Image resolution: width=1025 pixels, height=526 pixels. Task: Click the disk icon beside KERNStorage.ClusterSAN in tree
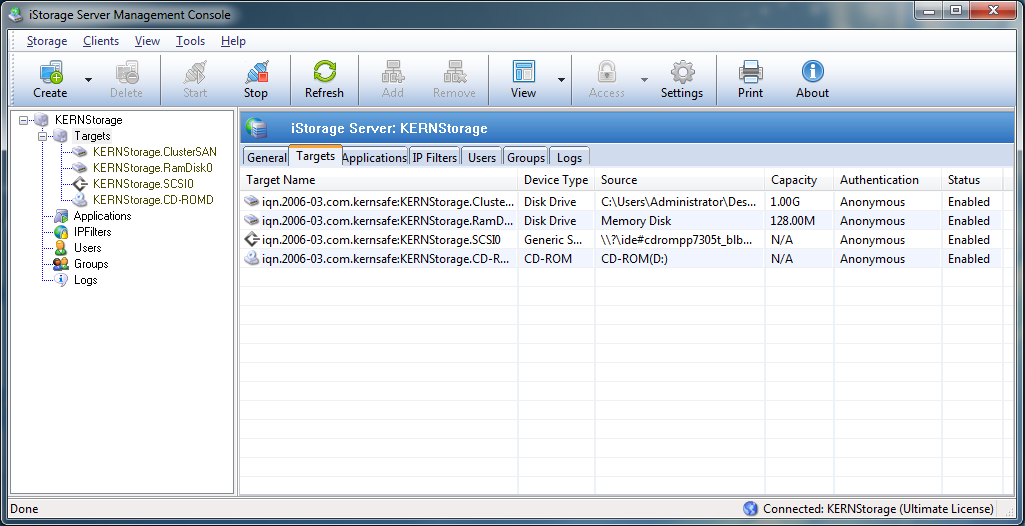(80, 152)
